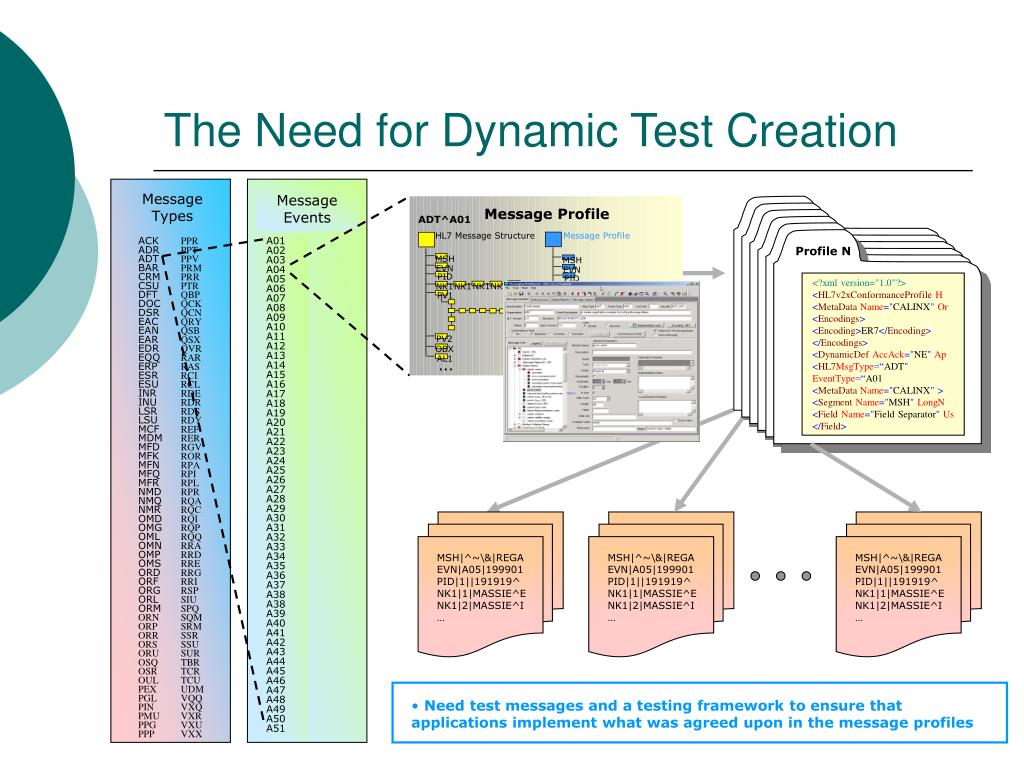Click the yellow OBX segment node

[444, 348]
